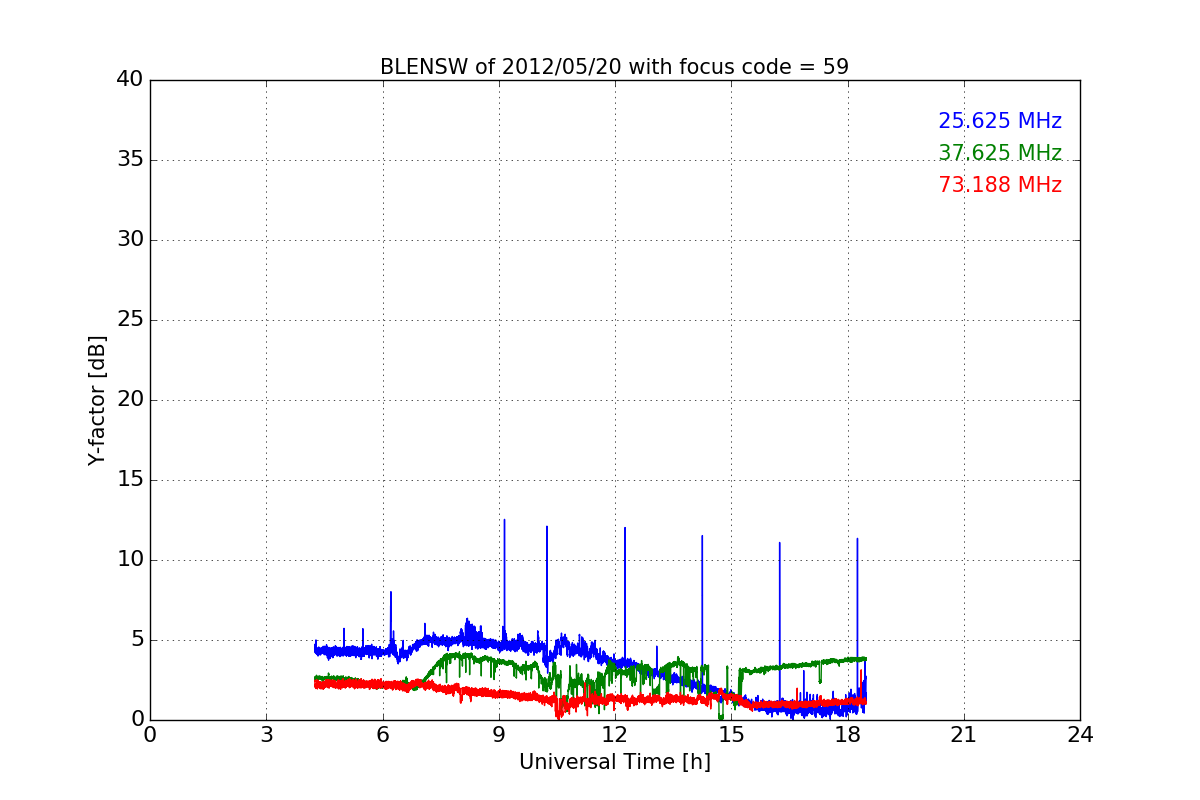This screenshot has height=800, width=1200.
Task: Select the green 37.625 MHz legend label
Action: (1000, 153)
